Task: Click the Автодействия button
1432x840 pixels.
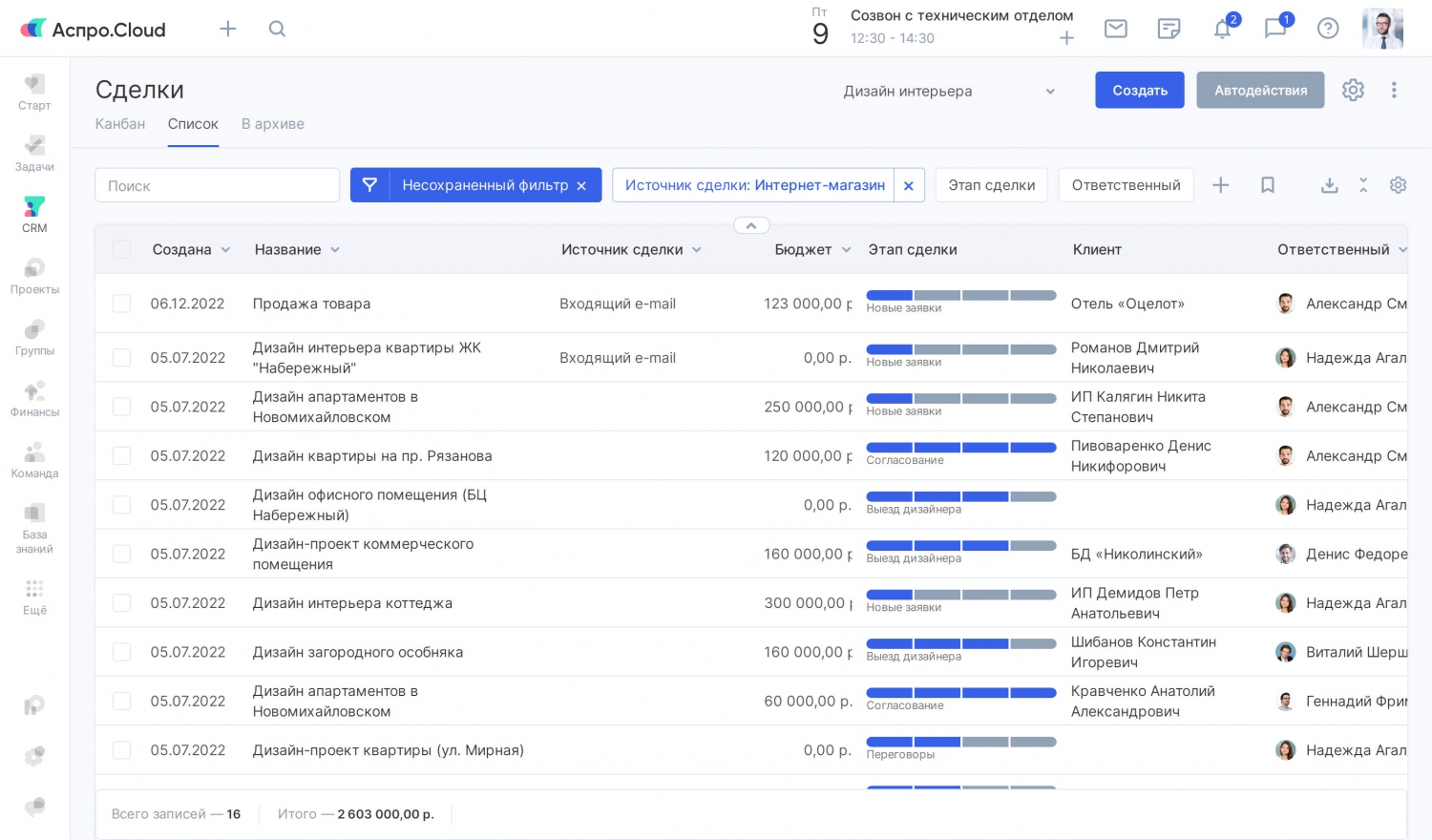Action: click(1260, 90)
